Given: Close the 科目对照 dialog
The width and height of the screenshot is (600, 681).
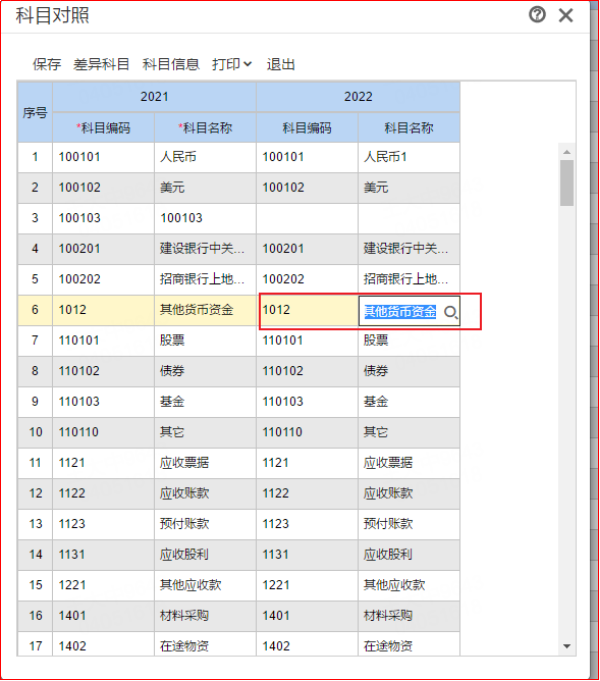Looking at the screenshot, I should [566, 15].
